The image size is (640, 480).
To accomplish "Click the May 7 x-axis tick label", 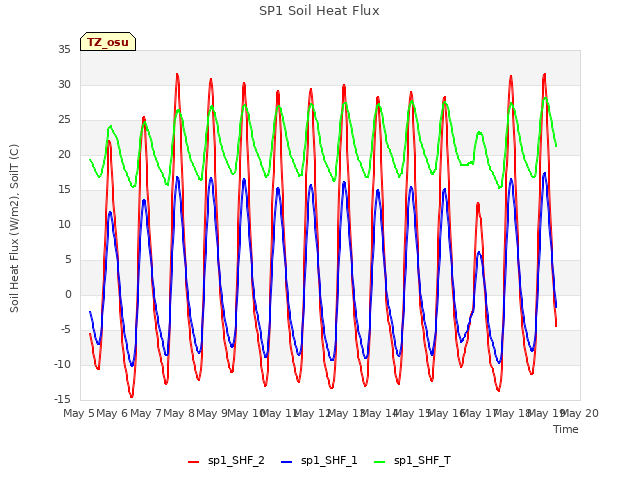I will (145, 413).
